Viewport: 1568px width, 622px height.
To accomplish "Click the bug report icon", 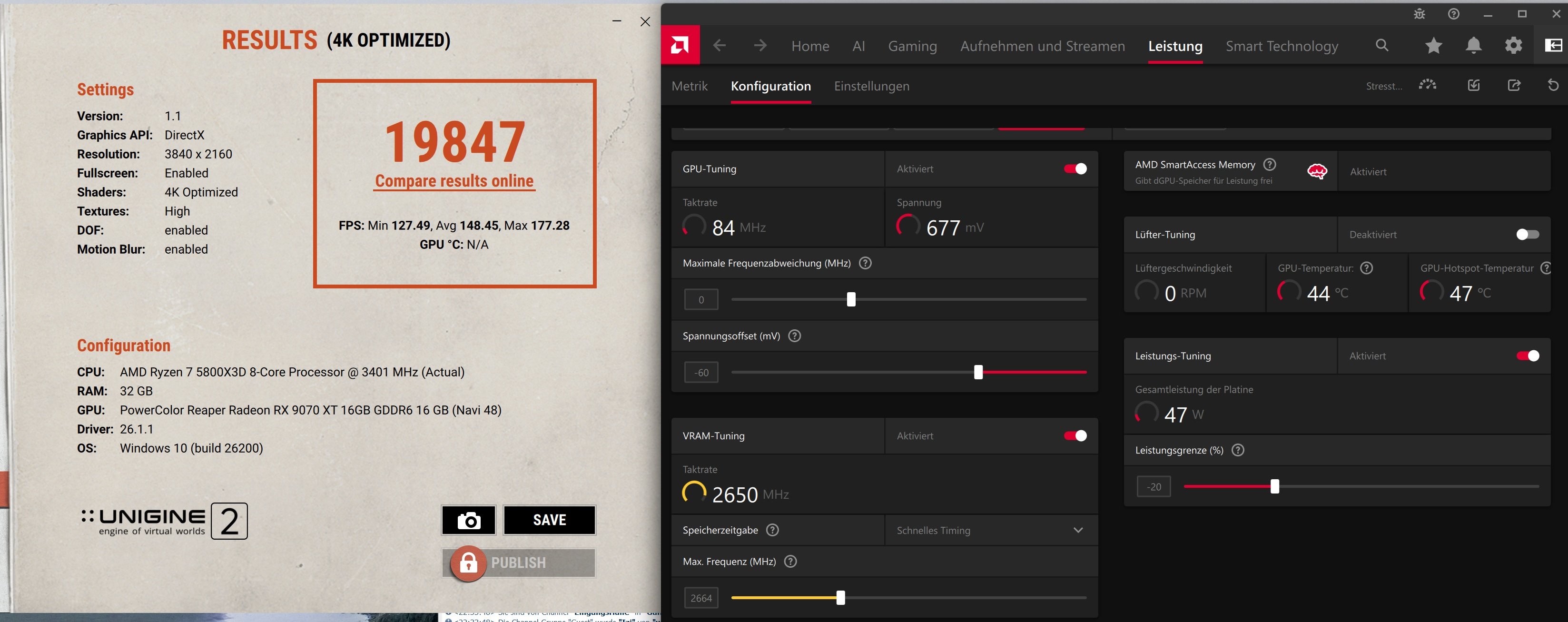I will (x=1419, y=14).
